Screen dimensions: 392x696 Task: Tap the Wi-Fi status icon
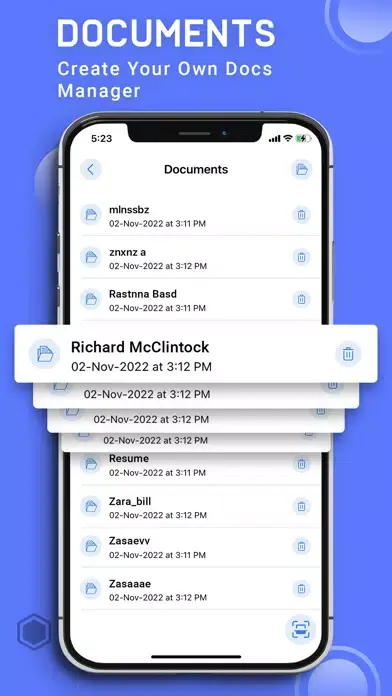click(288, 138)
